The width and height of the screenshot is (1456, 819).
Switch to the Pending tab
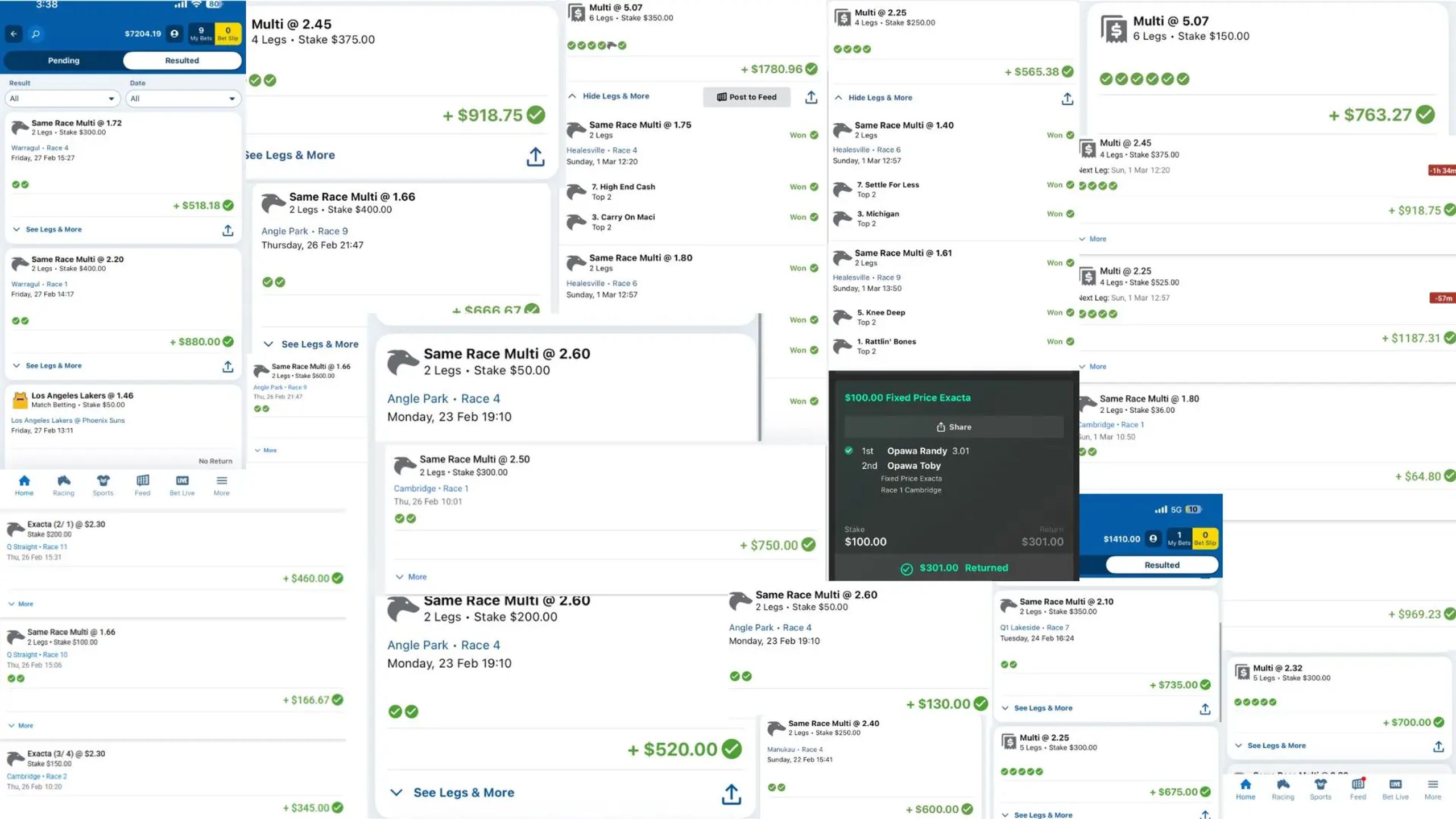[x=64, y=60]
